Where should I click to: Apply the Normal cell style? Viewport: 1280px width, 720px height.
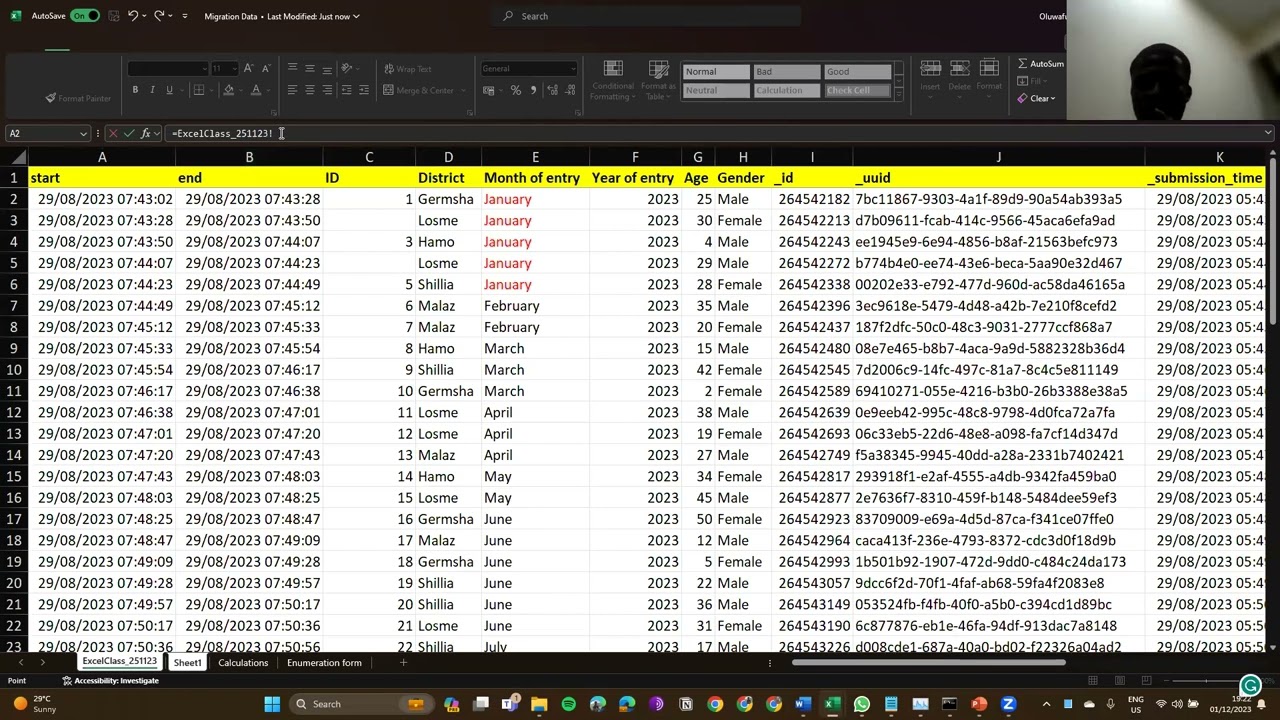[x=715, y=72]
